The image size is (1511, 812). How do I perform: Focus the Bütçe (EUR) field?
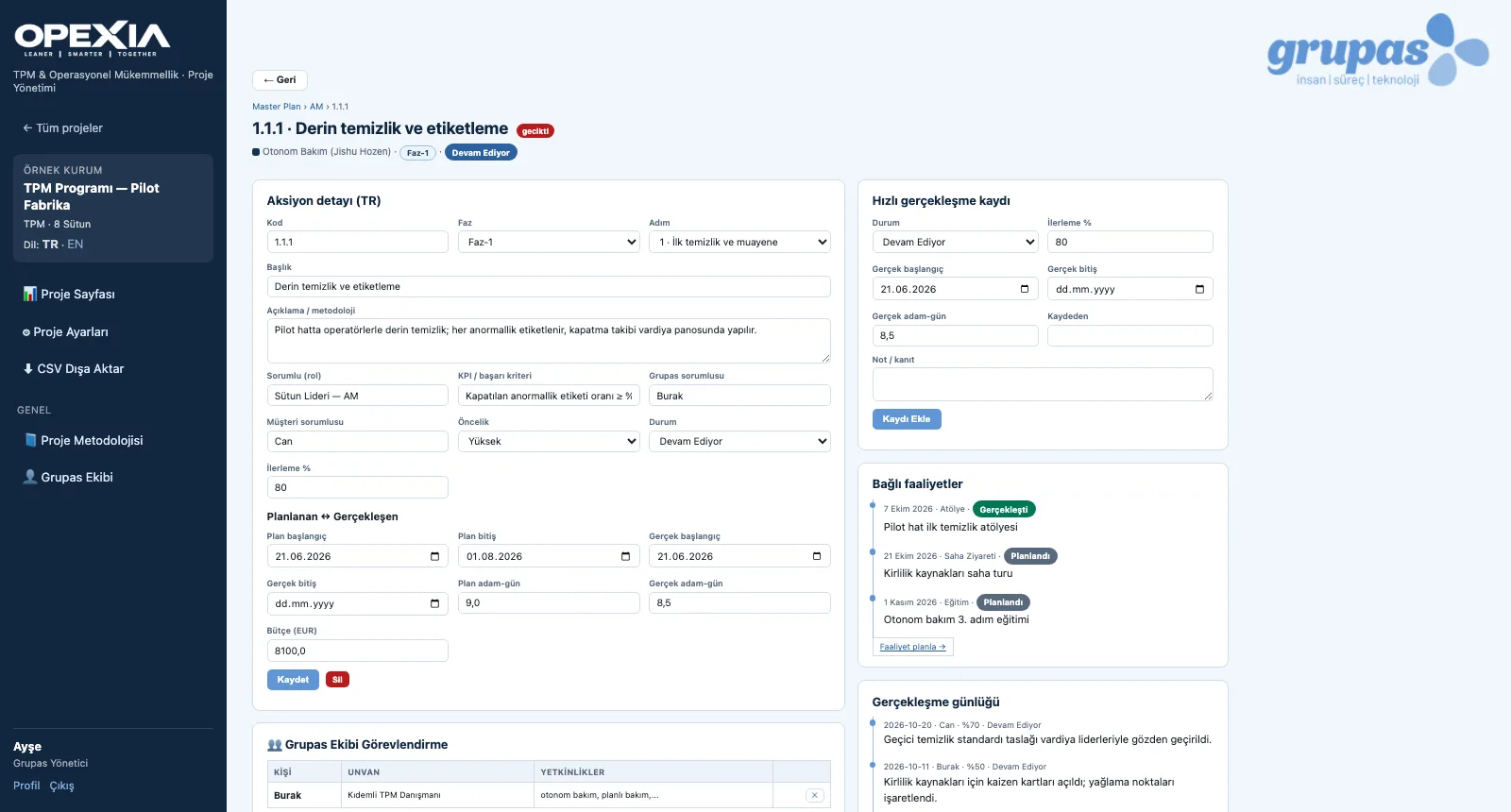358,651
